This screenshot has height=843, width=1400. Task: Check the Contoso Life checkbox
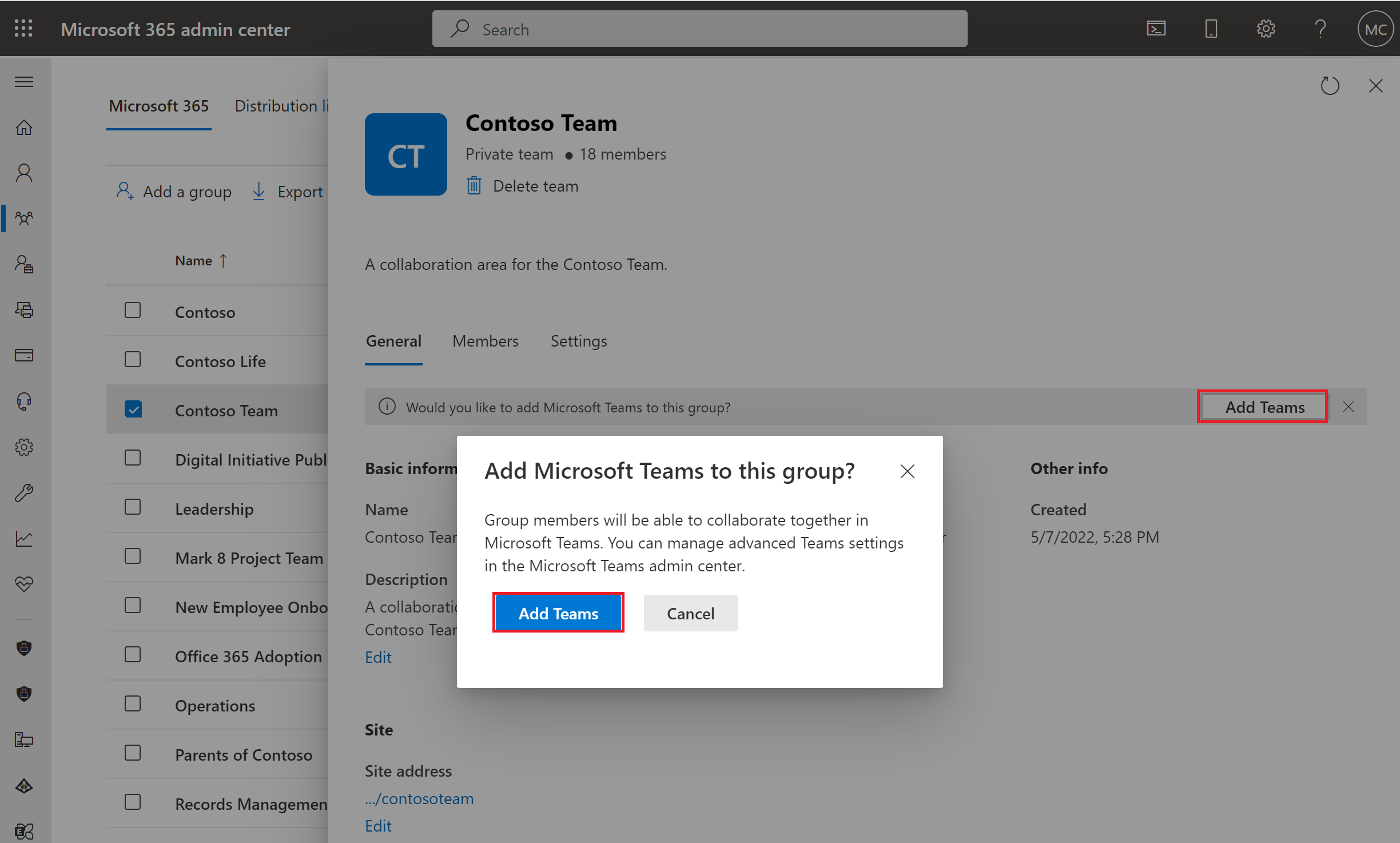(x=133, y=360)
